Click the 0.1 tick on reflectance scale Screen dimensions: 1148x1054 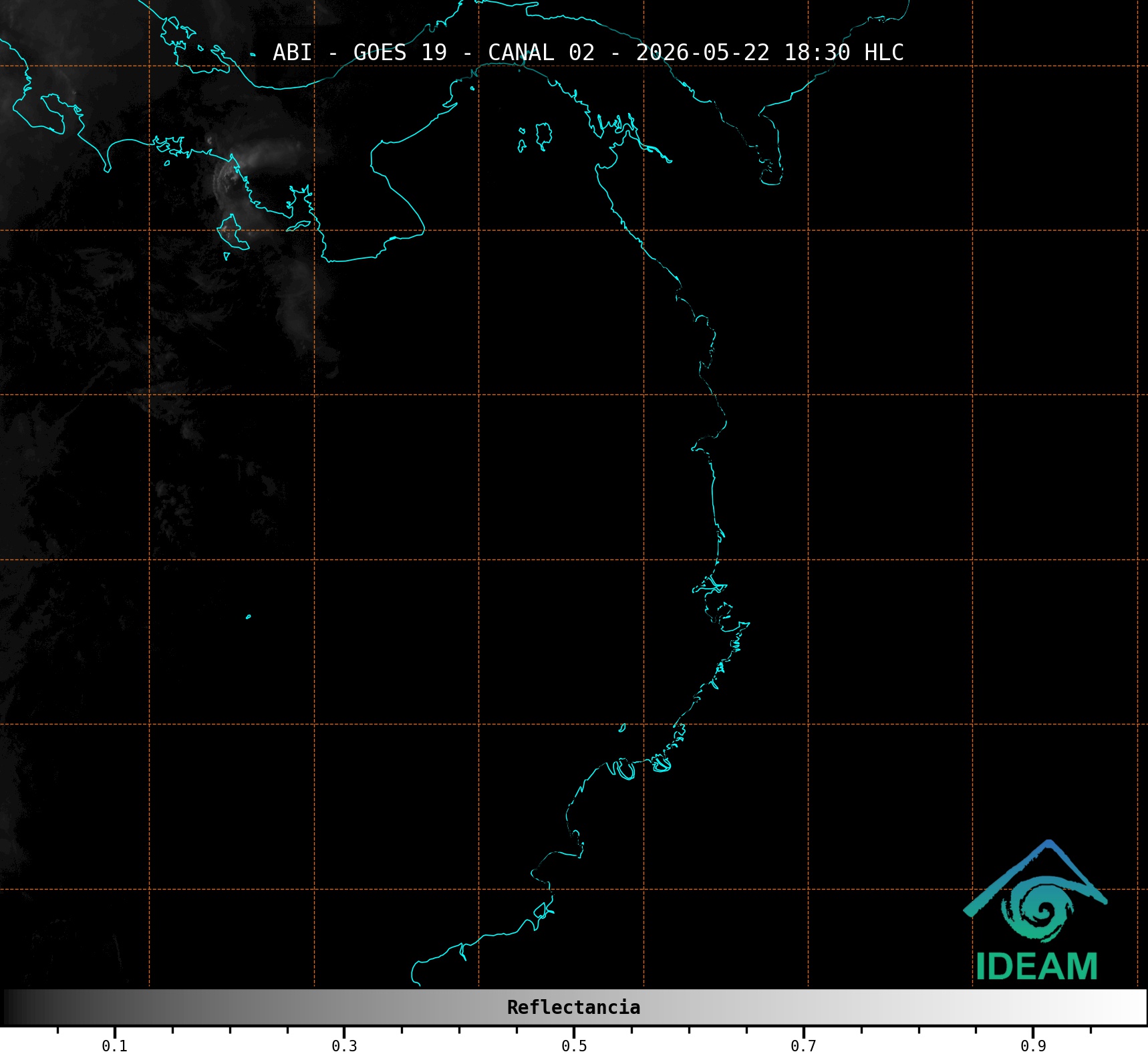pyautogui.click(x=114, y=1045)
